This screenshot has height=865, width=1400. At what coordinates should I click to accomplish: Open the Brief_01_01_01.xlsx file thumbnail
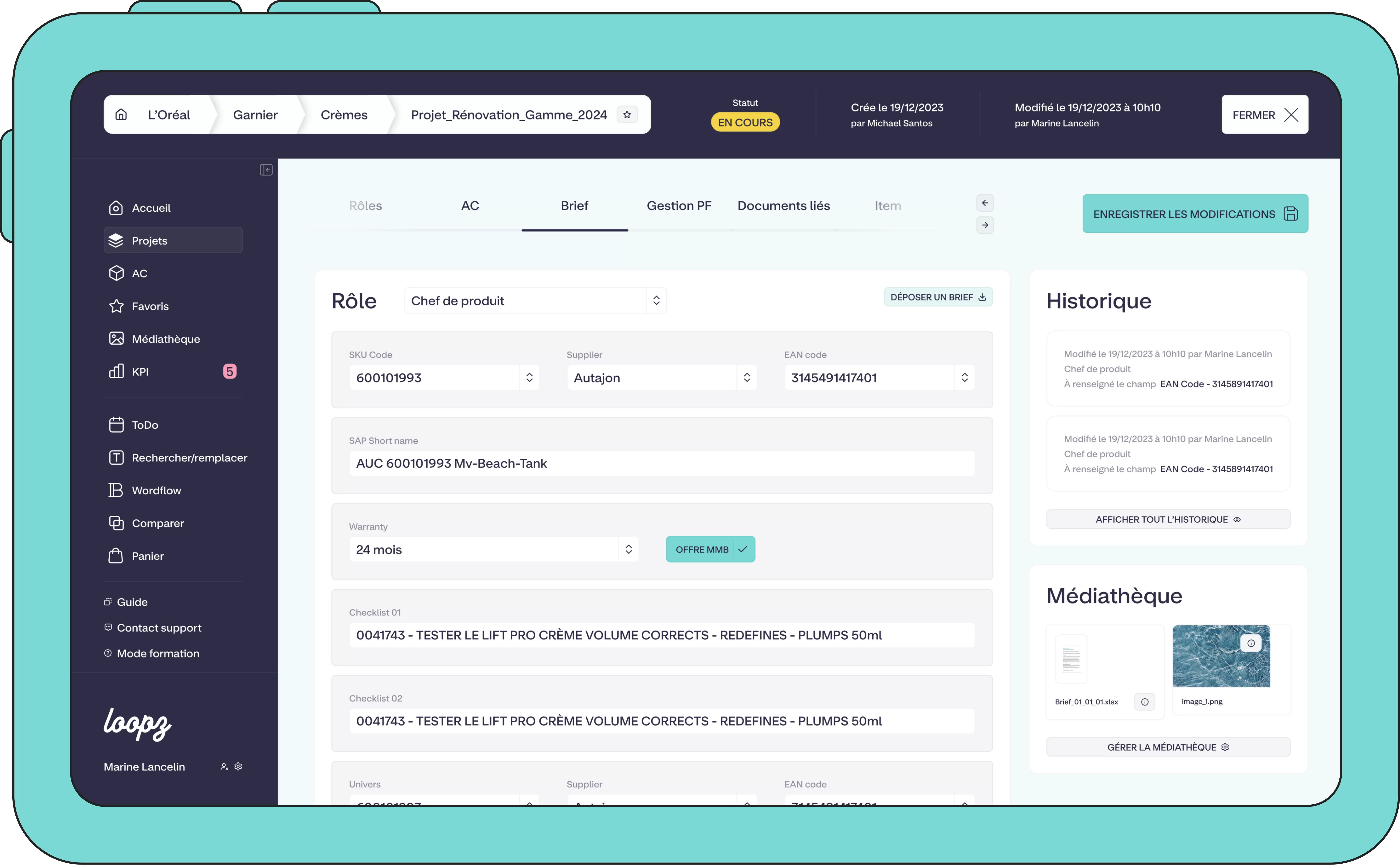point(1071,659)
